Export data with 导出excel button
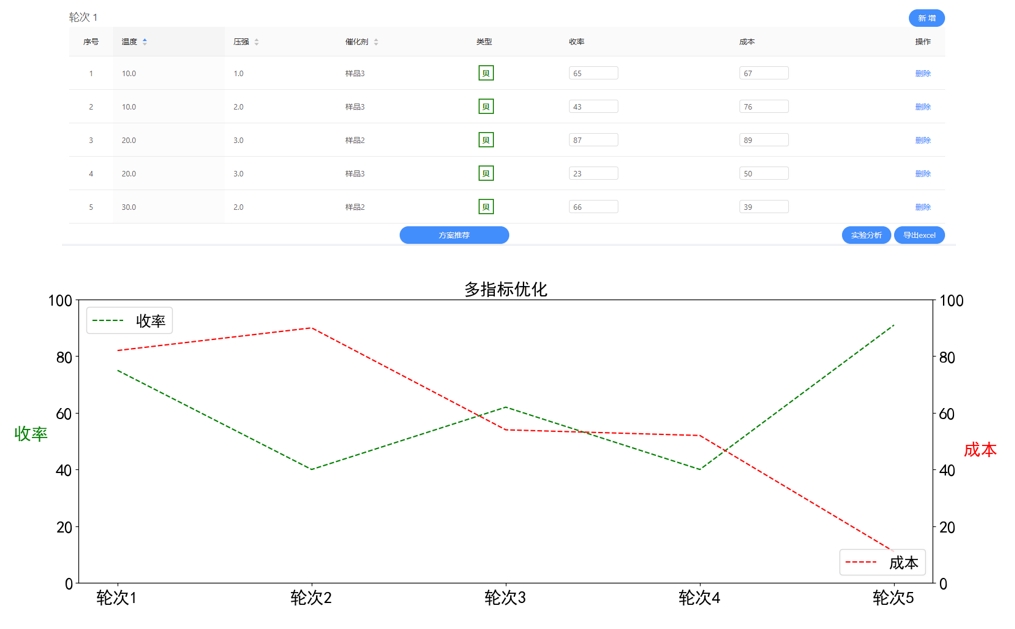This screenshot has width=1015, height=629. click(919, 236)
